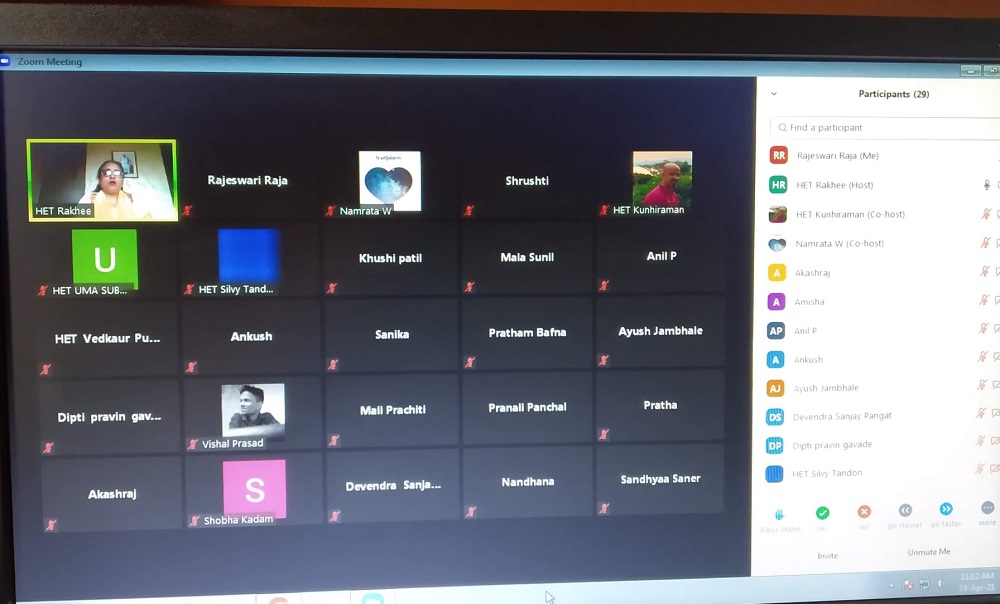This screenshot has height=604, width=1000.
Task: Select the go slower icon
Action: (905, 511)
